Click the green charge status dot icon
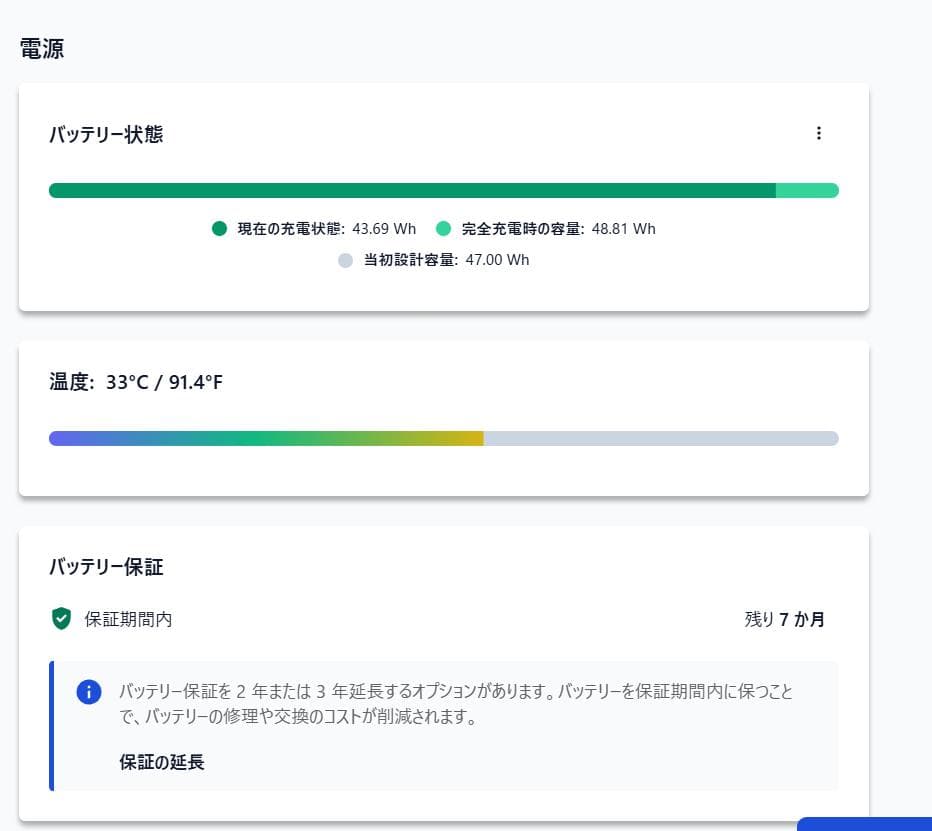Image resolution: width=932 pixels, height=831 pixels. tap(220, 229)
